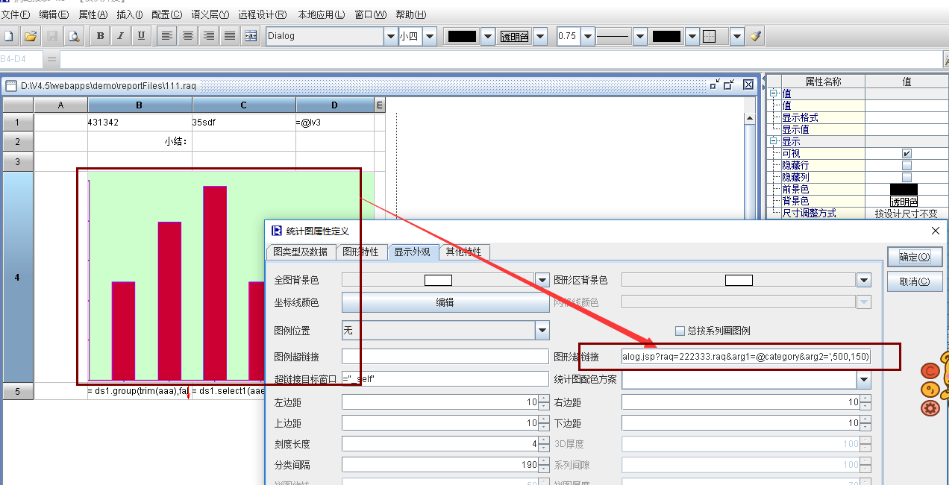Click the Save disk toolbar icon
This screenshot has height=486, width=949.
(x=52, y=36)
